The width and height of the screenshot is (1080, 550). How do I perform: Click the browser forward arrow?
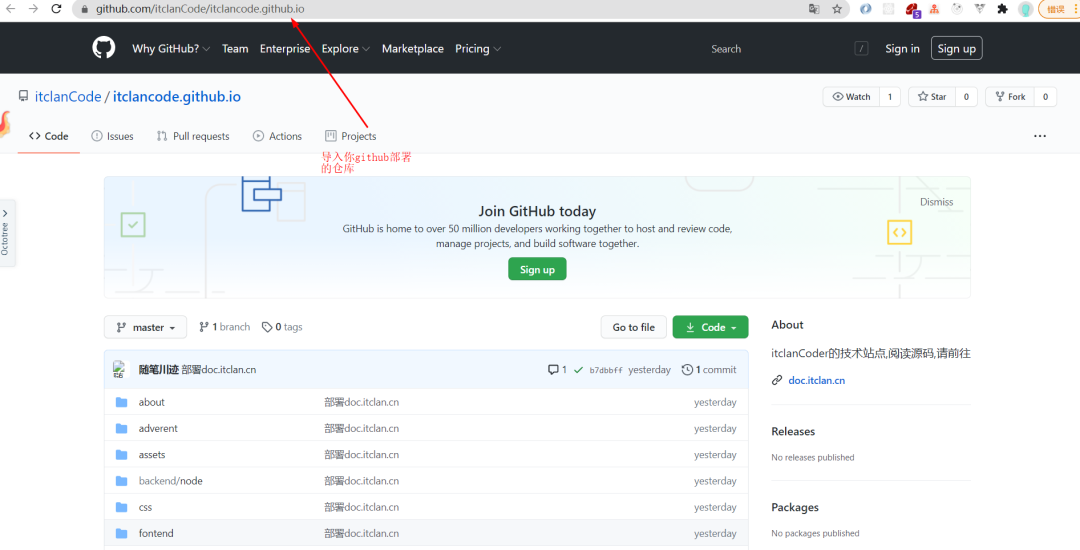pyautogui.click(x=33, y=9)
